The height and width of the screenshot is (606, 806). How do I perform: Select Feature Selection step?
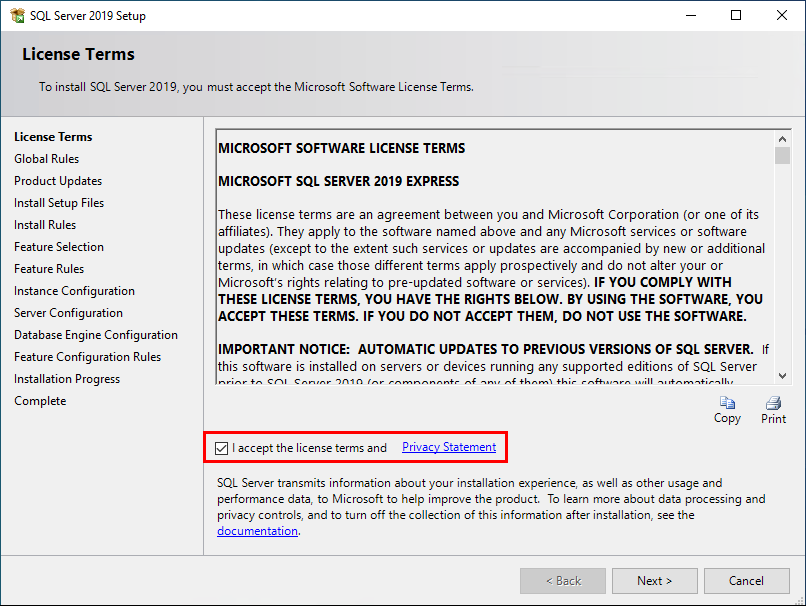(x=59, y=247)
